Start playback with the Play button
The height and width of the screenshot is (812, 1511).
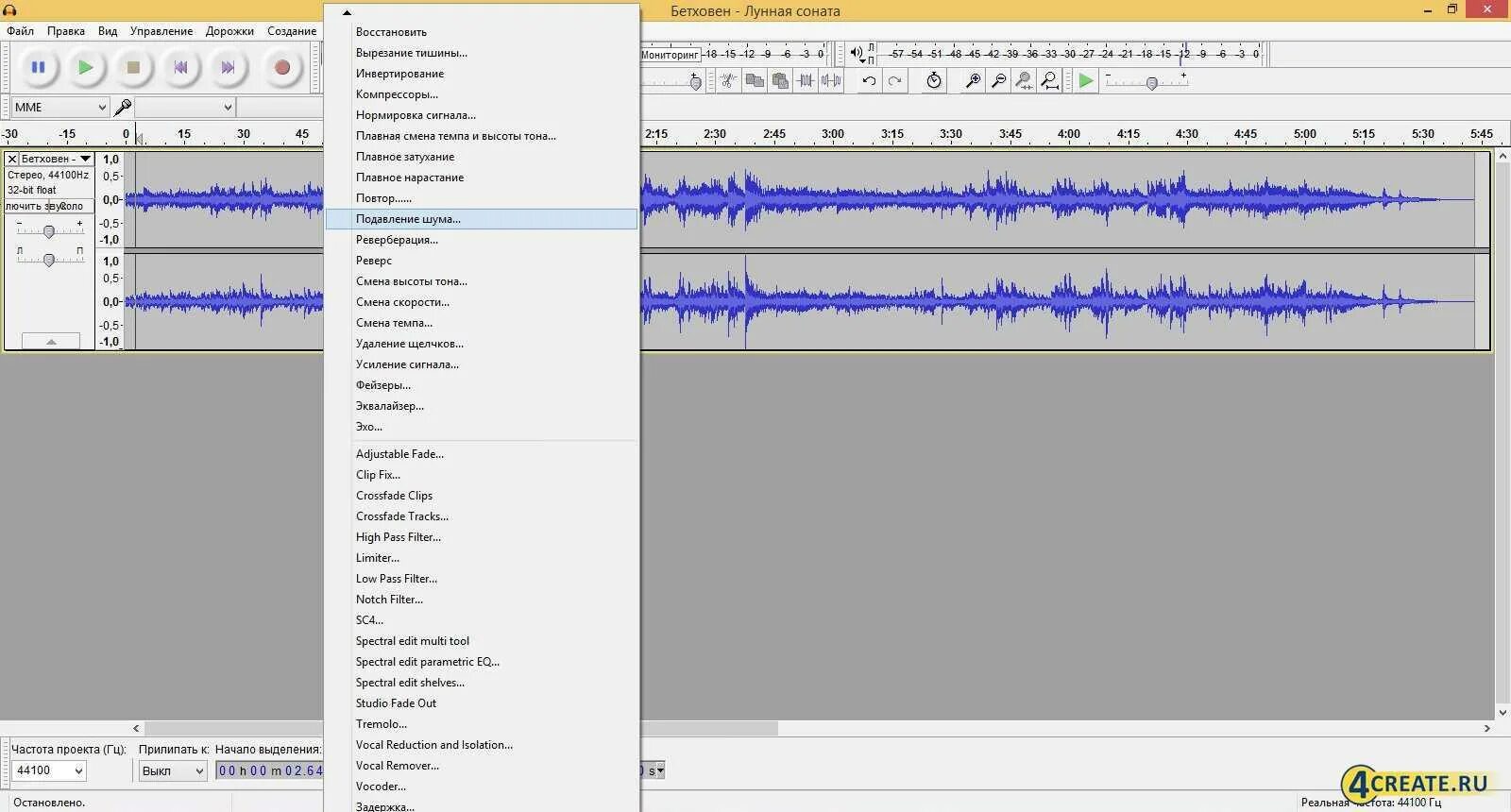[86, 67]
